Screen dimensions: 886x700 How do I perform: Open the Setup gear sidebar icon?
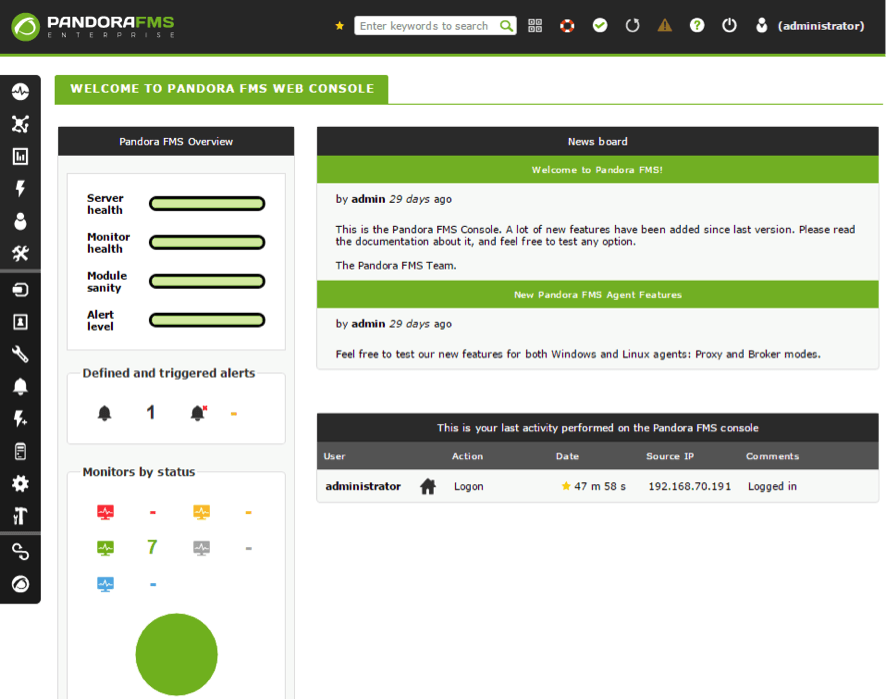pyautogui.click(x=20, y=484)
